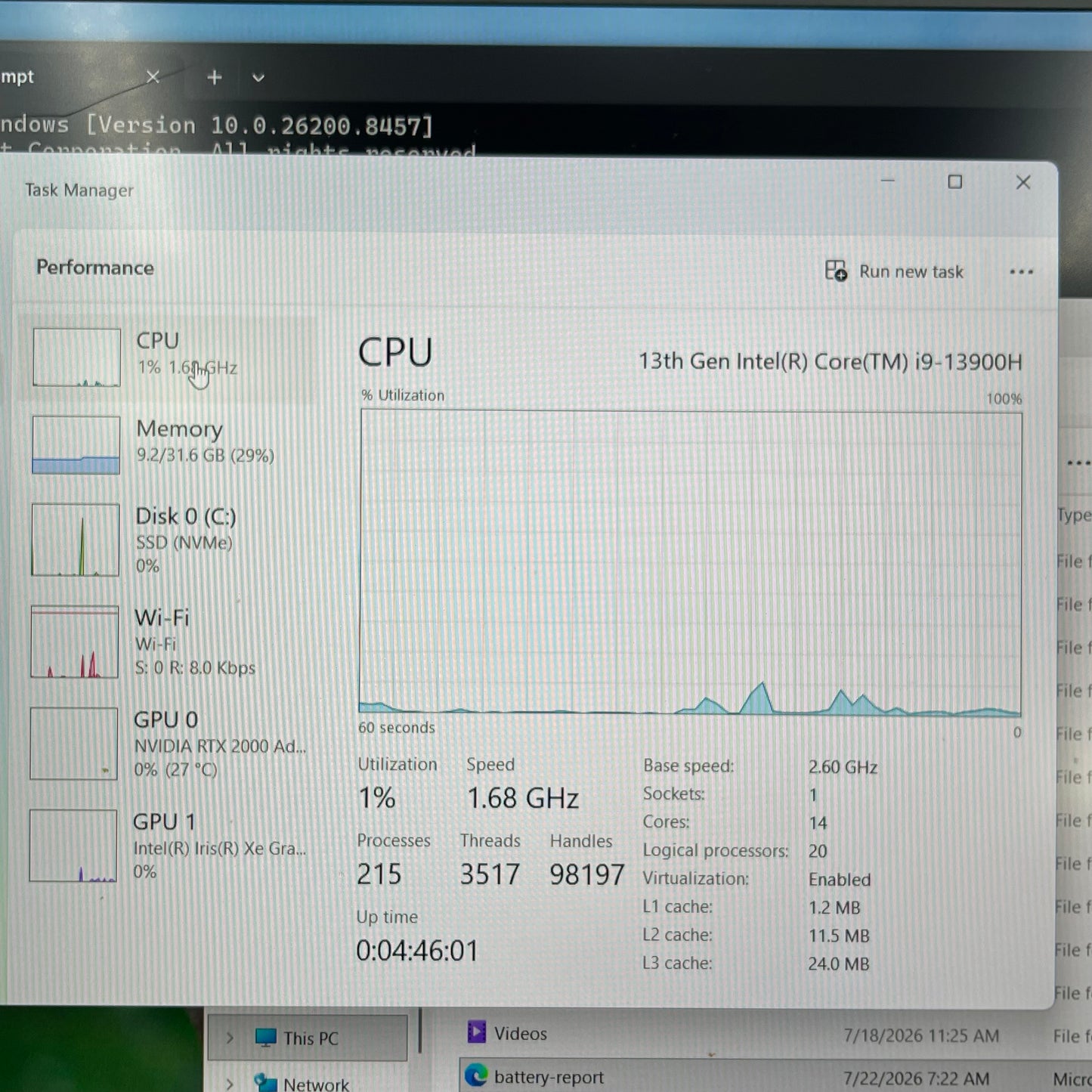Viewport: 1092px width, 1092px height.
Task: Click the Performance page heading
Action: click(95, 268)
